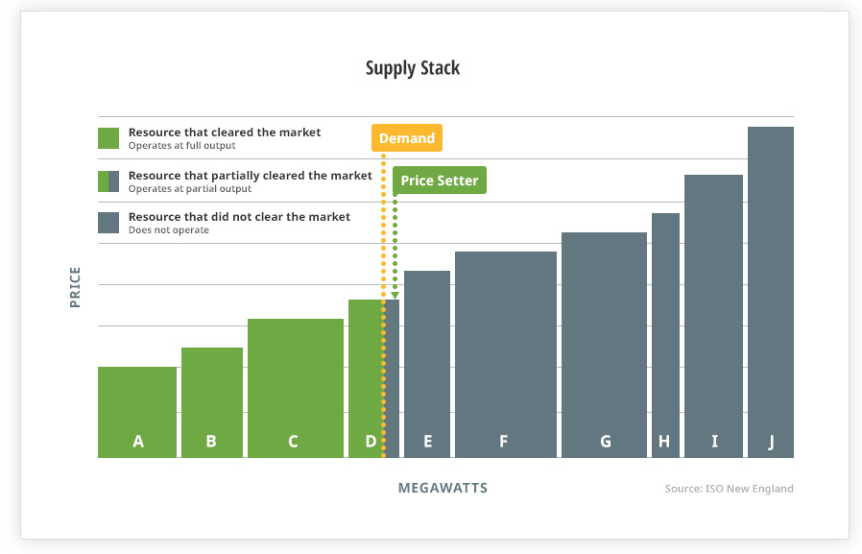Click the green-gray partially cleared legend swatch
This screenshot has width=862, height=554.
[108, 181]
